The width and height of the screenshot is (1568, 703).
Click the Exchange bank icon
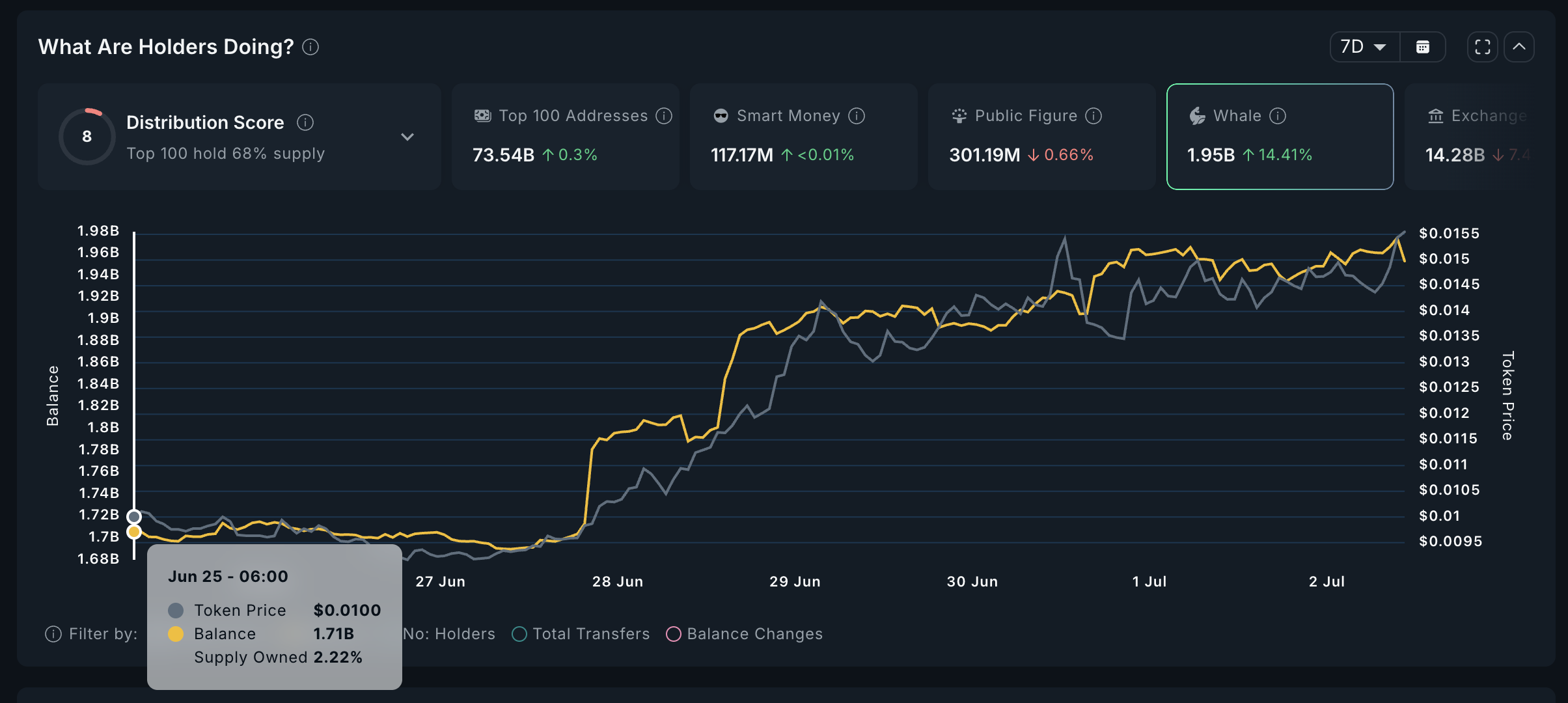tap(1436, 115)
